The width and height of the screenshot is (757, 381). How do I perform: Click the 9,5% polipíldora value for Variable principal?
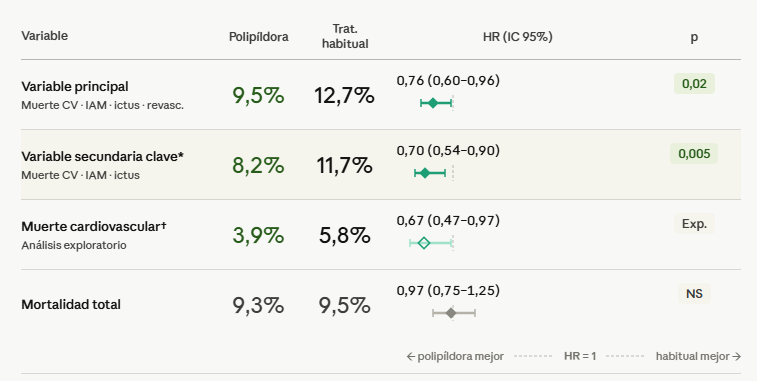pyautogui.click(x=258, y=95)
